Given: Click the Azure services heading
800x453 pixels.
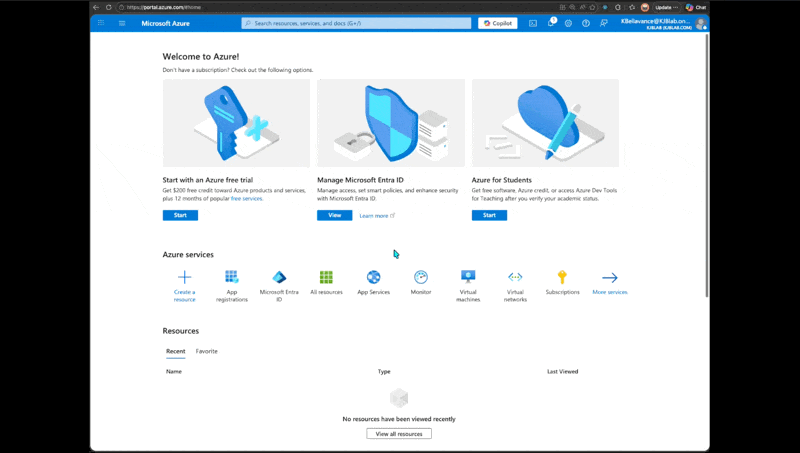Looking at the screenshot, I should [188, 255].
